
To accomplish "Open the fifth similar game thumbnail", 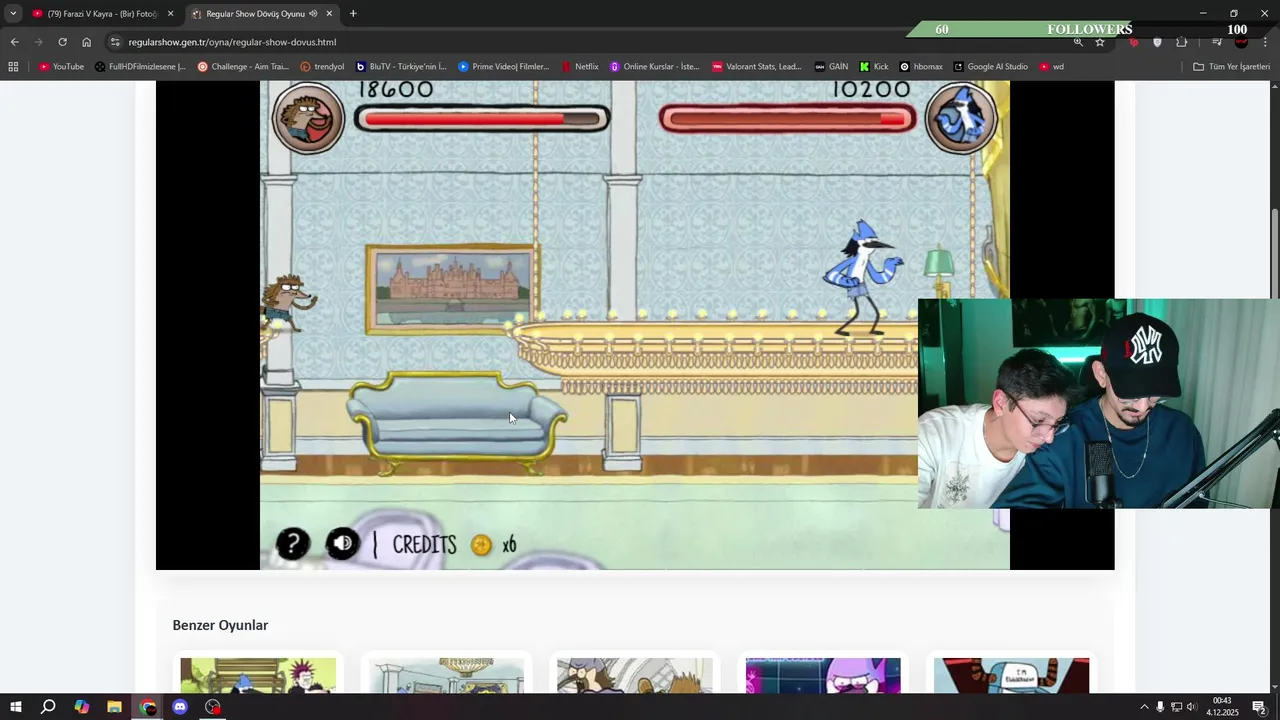I will tap(1011, 675).
